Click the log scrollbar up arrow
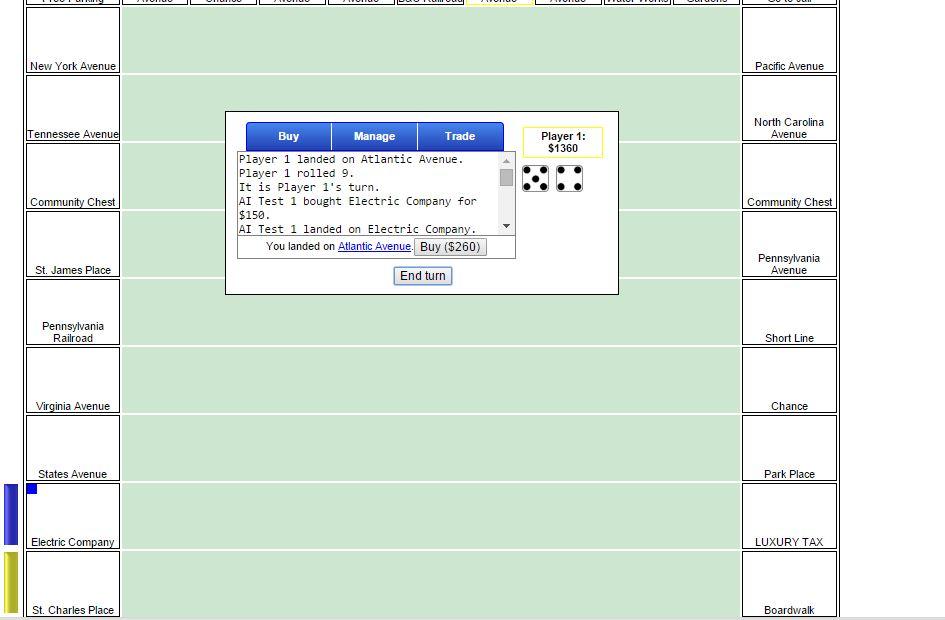Viewport: 945px width, 620px height. point(506,160)
